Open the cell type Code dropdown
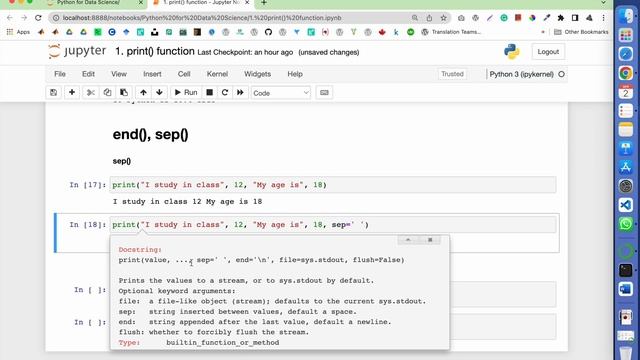 (x=281, y=93)
